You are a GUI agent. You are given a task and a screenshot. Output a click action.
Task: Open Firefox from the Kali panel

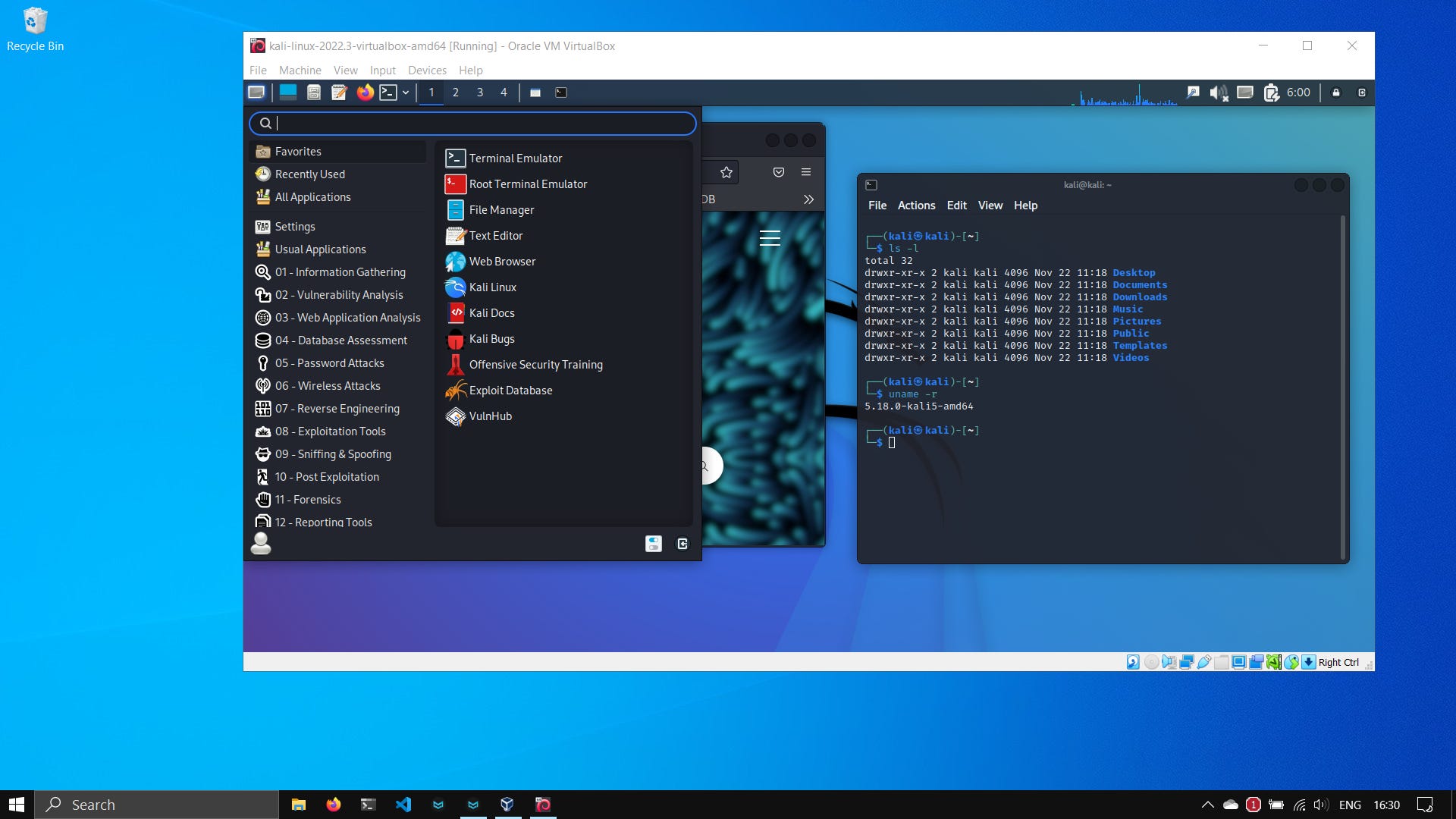[x=365, y=93]
